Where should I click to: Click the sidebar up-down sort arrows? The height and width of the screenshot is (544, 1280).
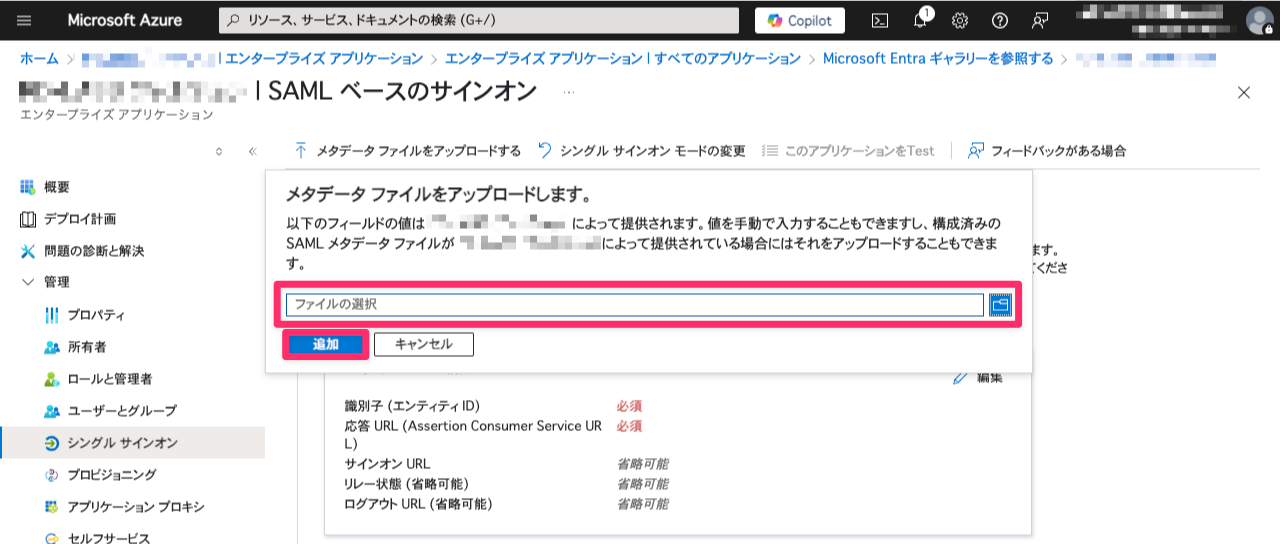[x=219, y=151]
